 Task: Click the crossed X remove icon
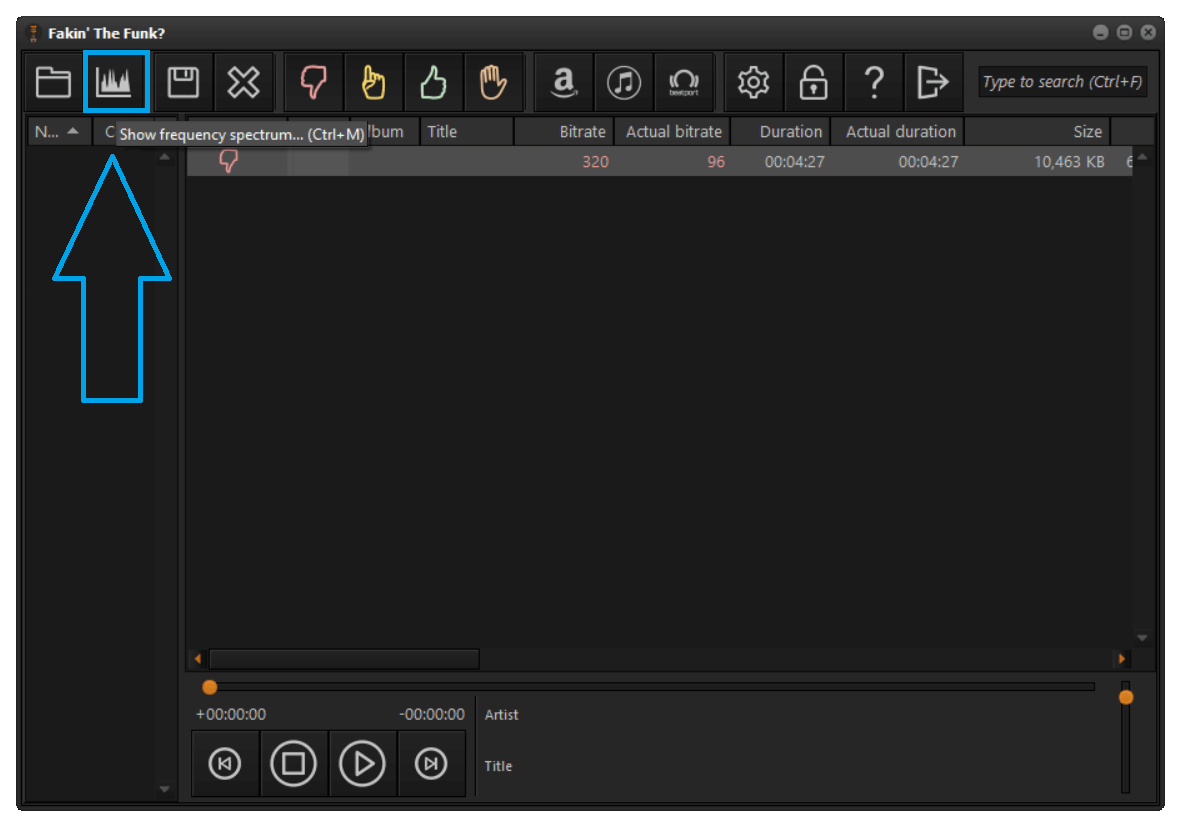pos(244,82)
